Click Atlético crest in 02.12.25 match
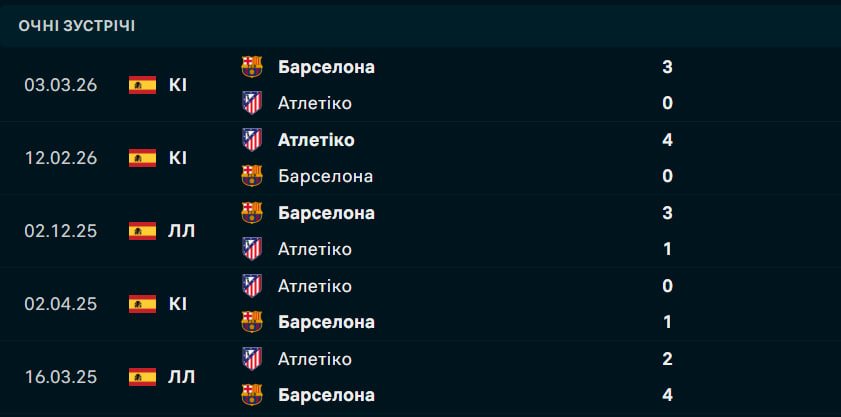 click(x=252, y=249)
